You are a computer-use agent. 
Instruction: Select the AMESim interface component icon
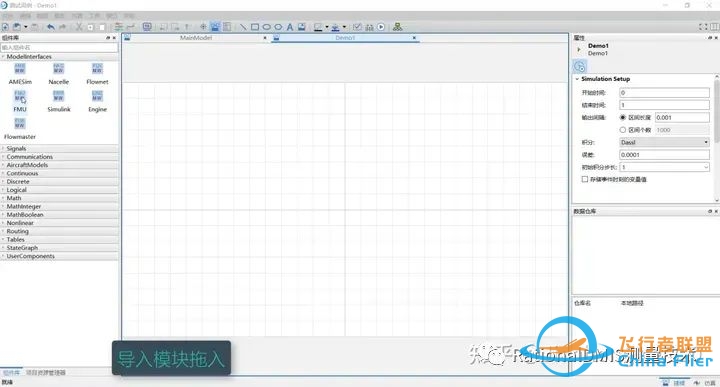(x=20, y=69)
